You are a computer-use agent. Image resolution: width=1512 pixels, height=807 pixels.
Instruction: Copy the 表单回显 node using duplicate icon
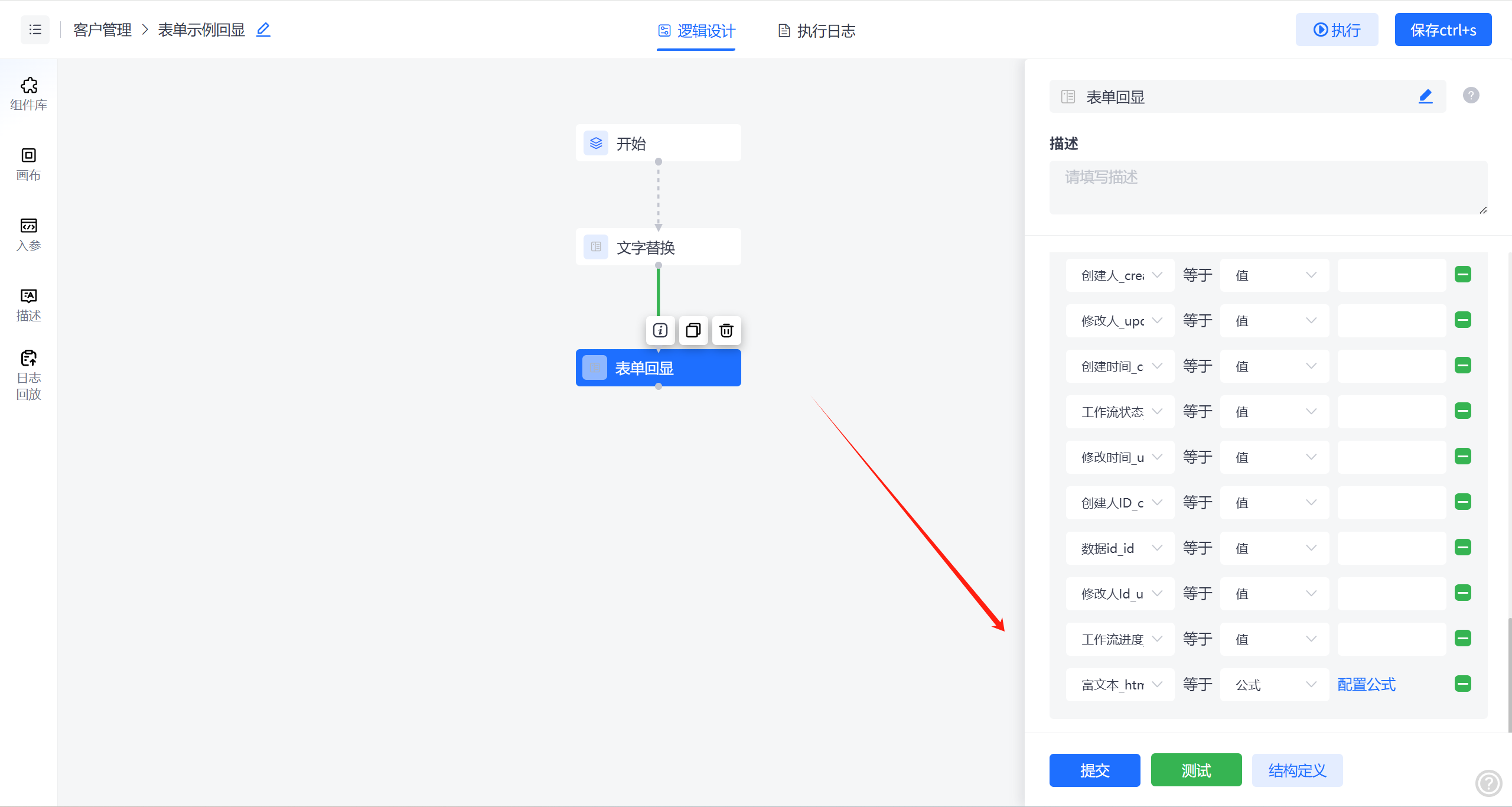693,331
